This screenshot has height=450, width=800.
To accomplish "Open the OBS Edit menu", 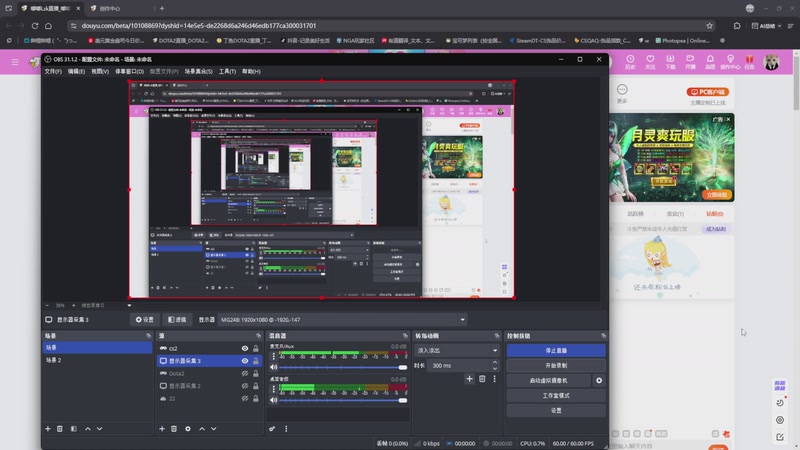I will coord(77,71).
